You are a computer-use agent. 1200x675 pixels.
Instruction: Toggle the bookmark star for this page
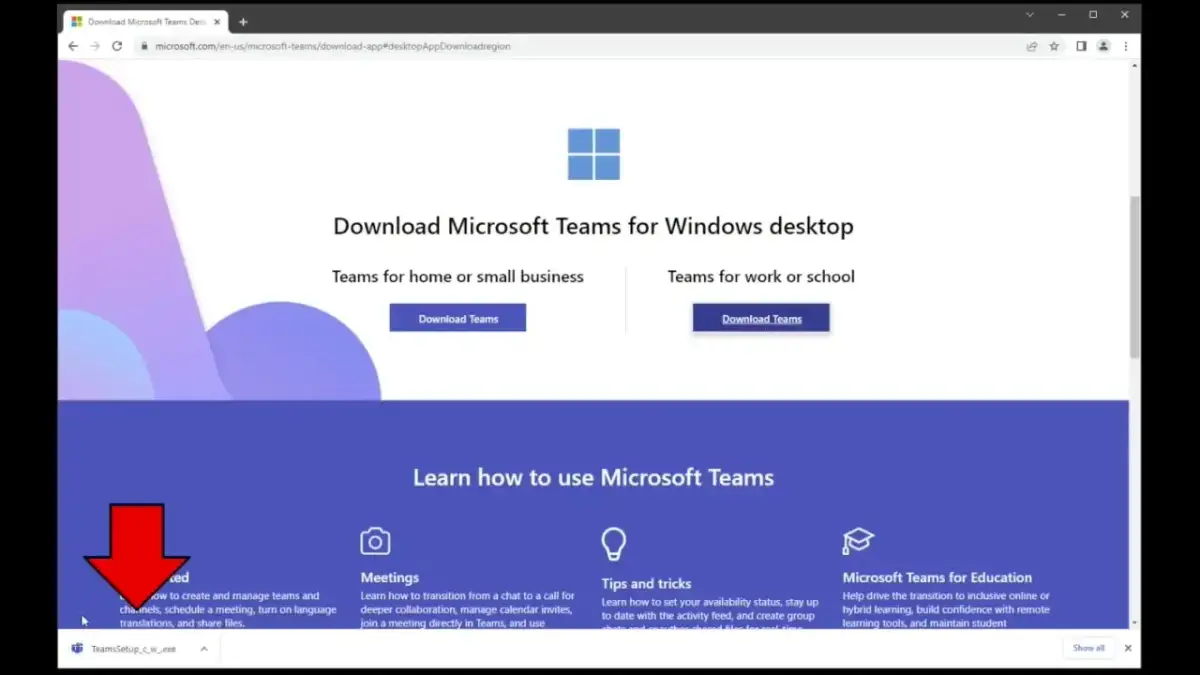click(1055, 46)
